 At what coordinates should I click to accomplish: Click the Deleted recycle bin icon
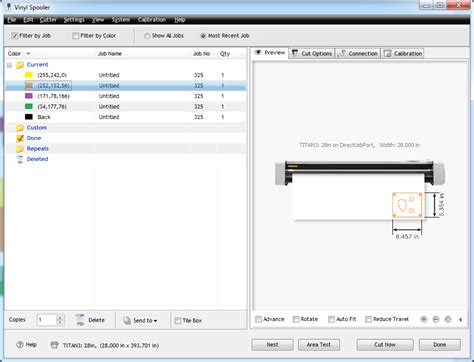pyautogui.click(x=20, y=159)
